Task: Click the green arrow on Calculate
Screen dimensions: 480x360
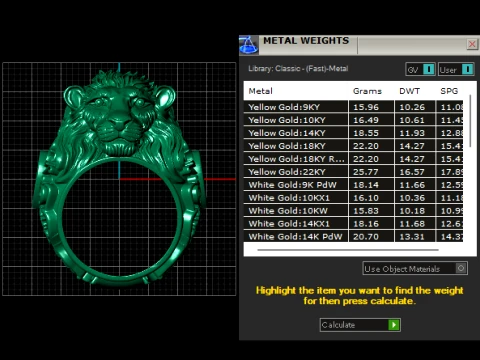Action: [394, 325]
